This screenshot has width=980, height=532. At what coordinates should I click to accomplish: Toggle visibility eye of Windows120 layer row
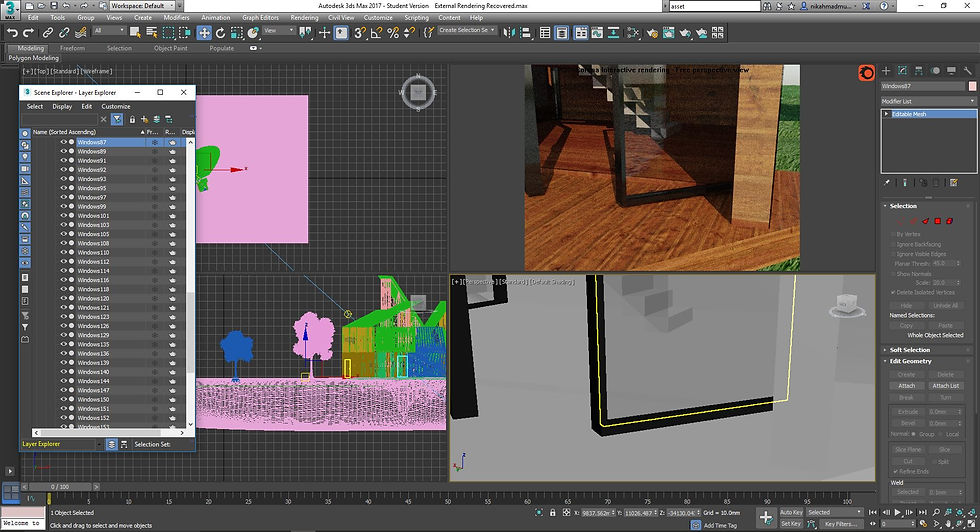[63, 298]
